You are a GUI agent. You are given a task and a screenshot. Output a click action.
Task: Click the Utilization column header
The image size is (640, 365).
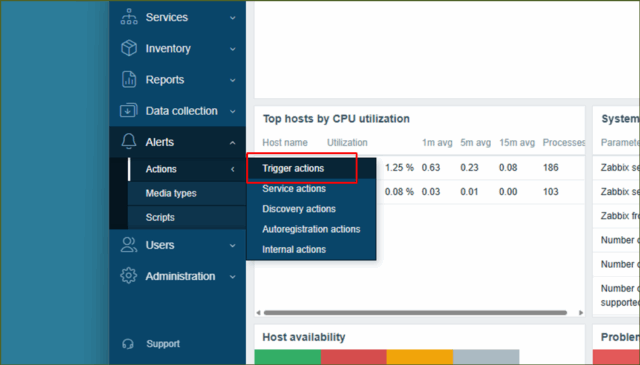coord(347,142)
